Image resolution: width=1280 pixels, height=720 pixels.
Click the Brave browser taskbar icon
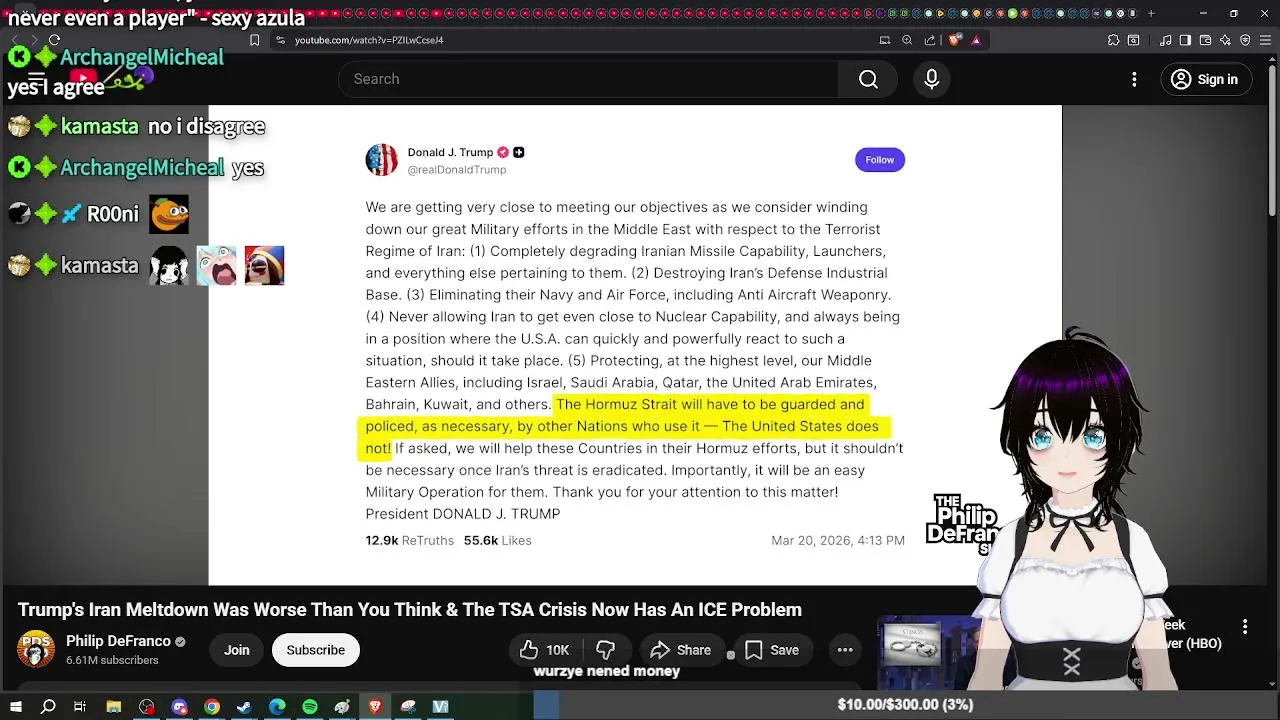click(375, 707)
